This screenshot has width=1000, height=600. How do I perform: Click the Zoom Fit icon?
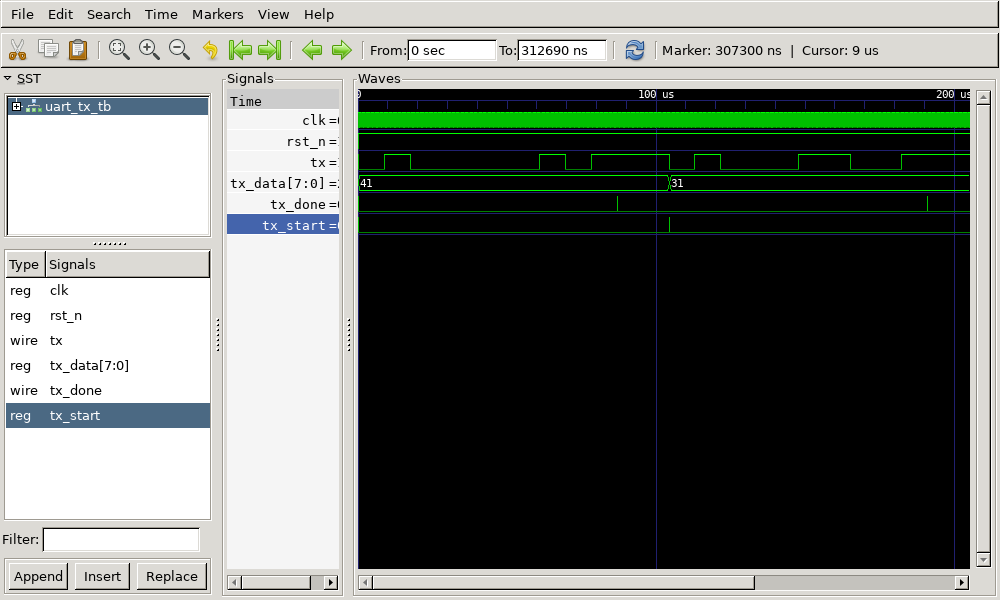coord(119,50)
